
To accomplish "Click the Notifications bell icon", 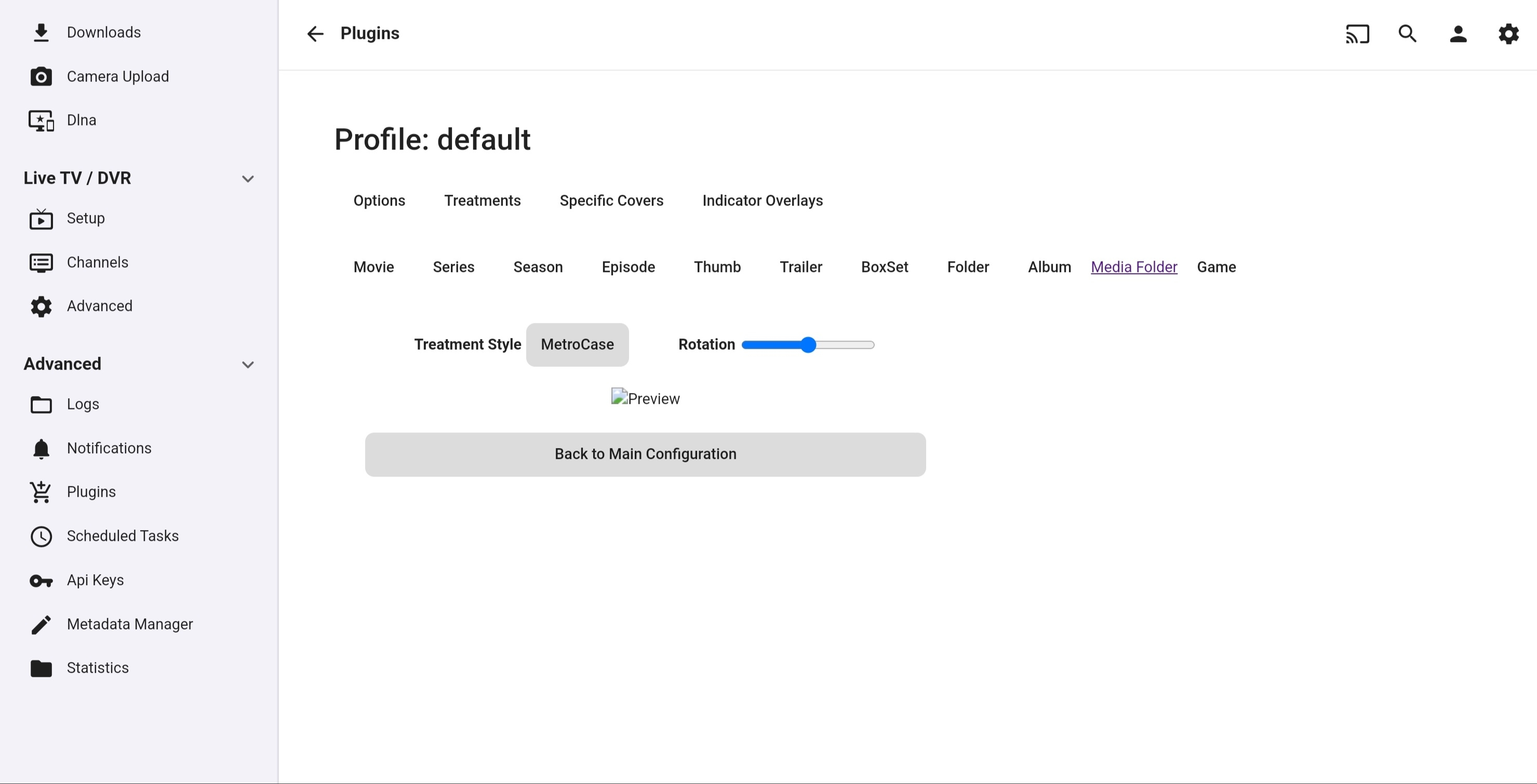I will (x=41, y=449).
